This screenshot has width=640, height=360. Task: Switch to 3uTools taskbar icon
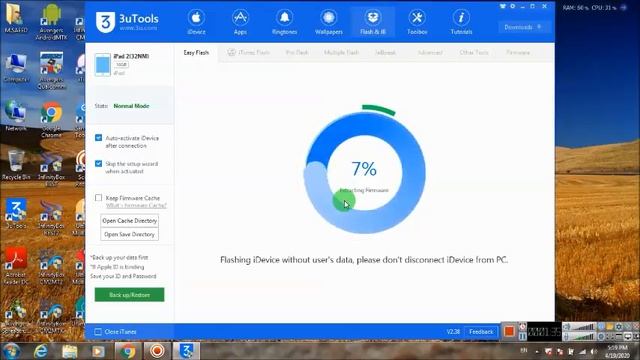pyautogui.click(x=187, y=351)
